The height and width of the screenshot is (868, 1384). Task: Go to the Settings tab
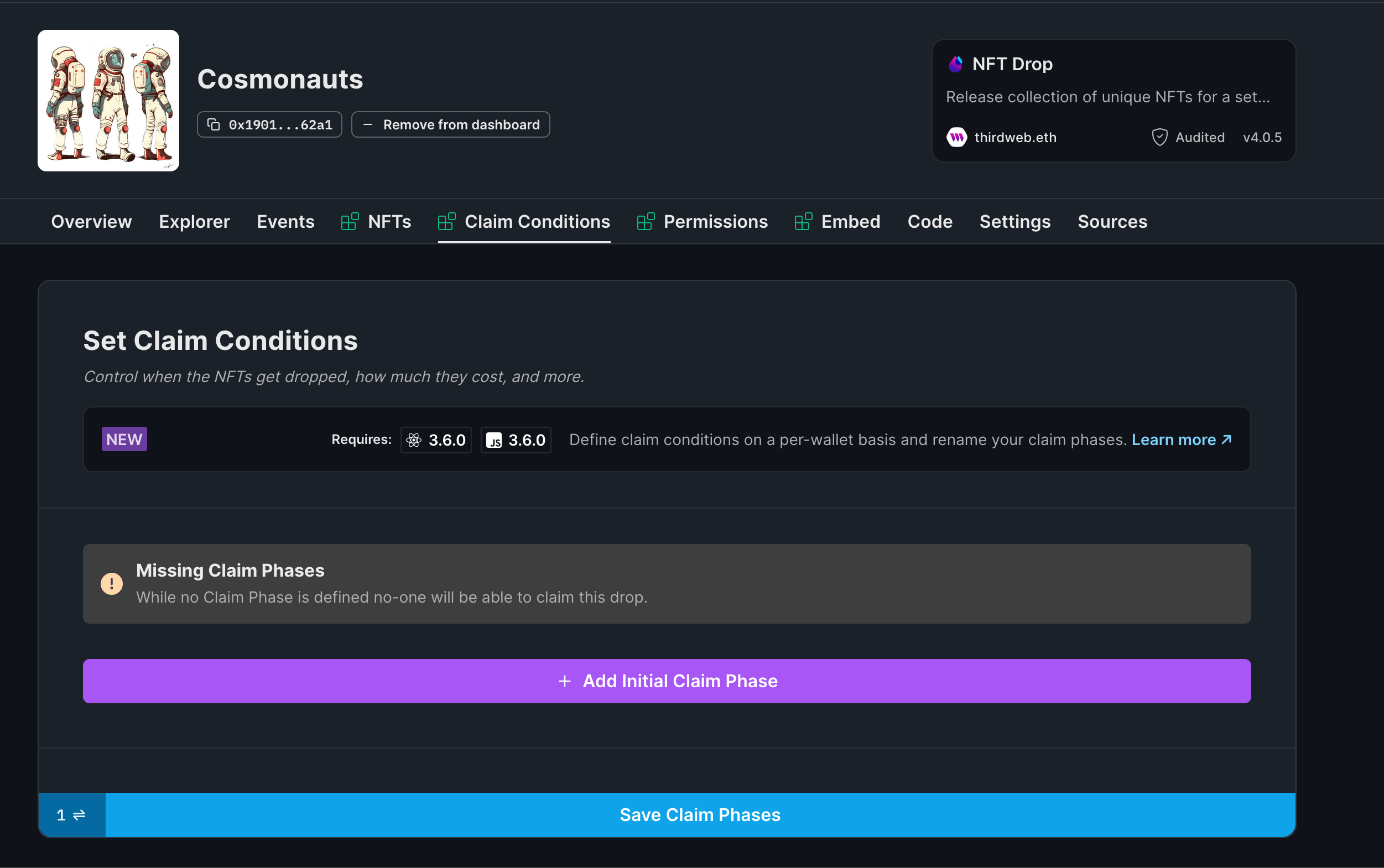pyautogui.click(x=1014, y=222)
